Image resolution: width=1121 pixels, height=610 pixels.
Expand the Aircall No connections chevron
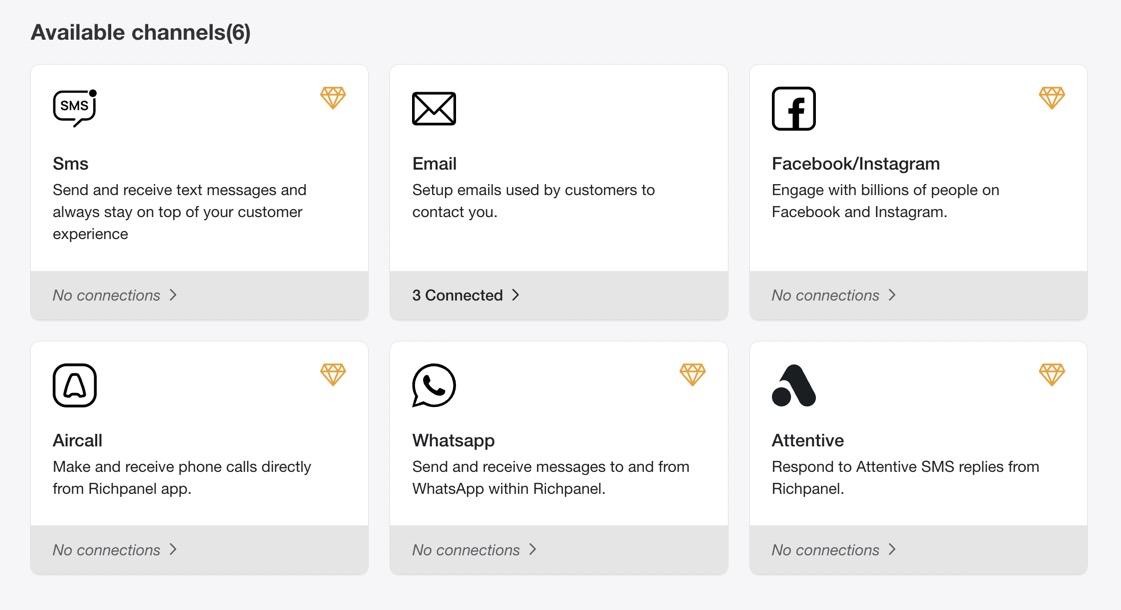[173, 549]
